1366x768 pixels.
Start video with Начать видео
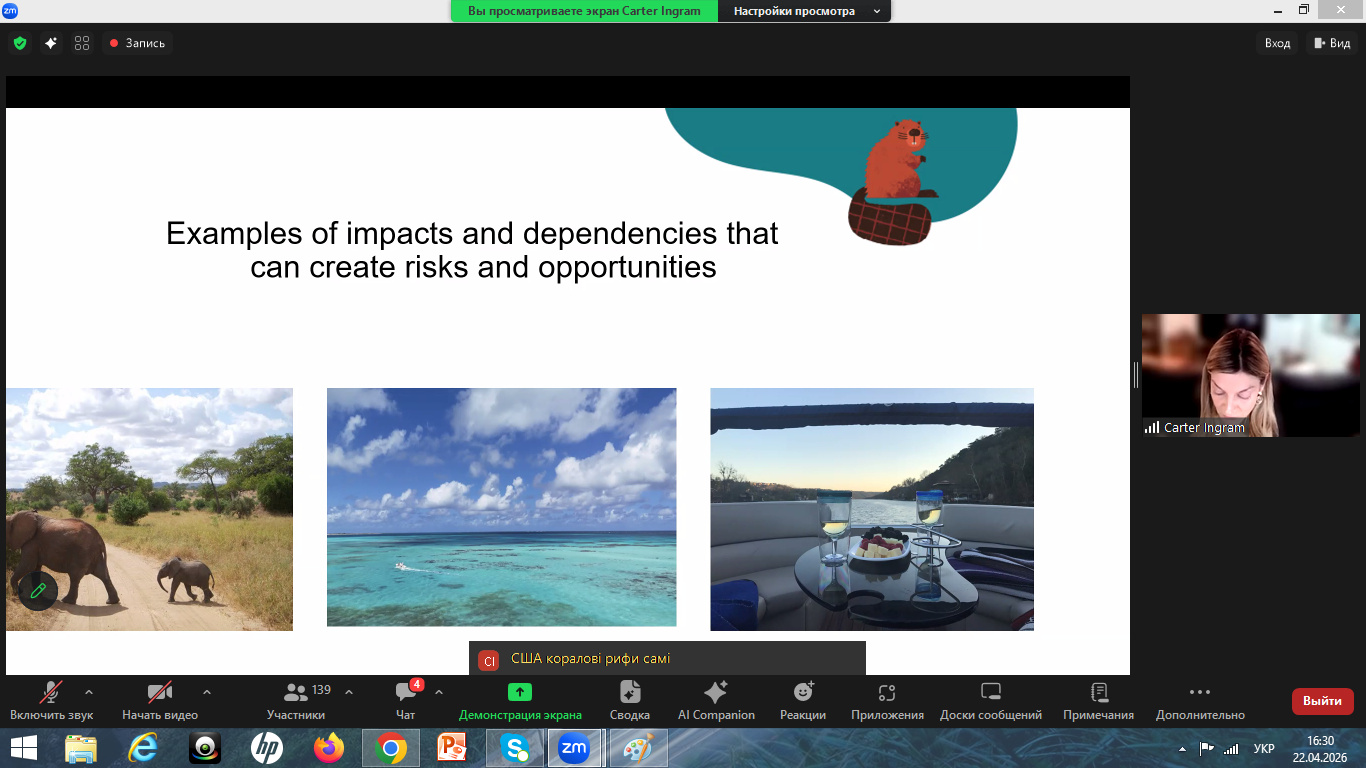click(160, 699)
